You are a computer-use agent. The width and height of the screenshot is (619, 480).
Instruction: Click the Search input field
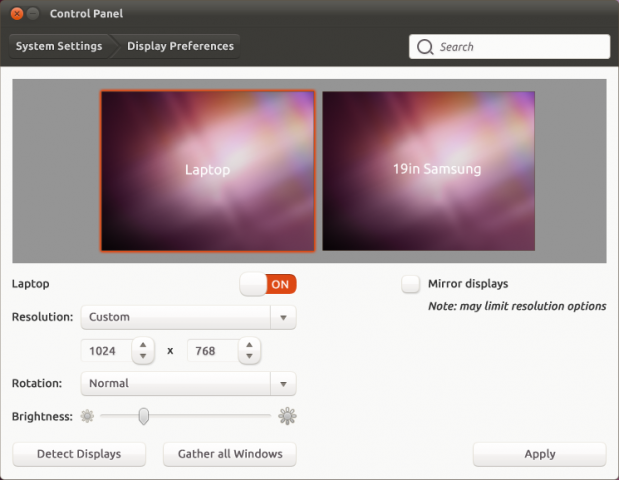click(x=510, y=47)
